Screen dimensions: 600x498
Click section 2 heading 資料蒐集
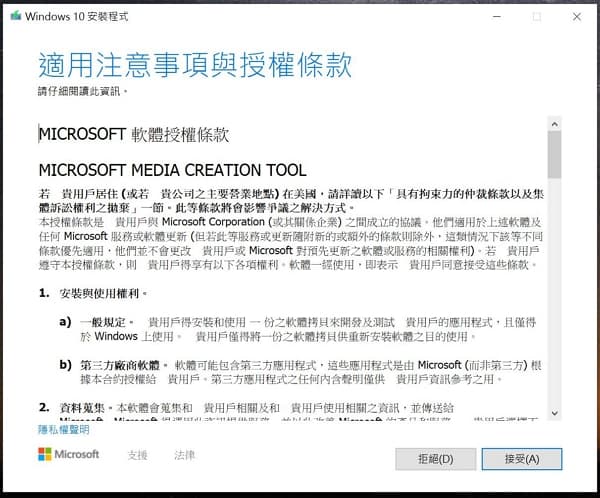point(82,408)
